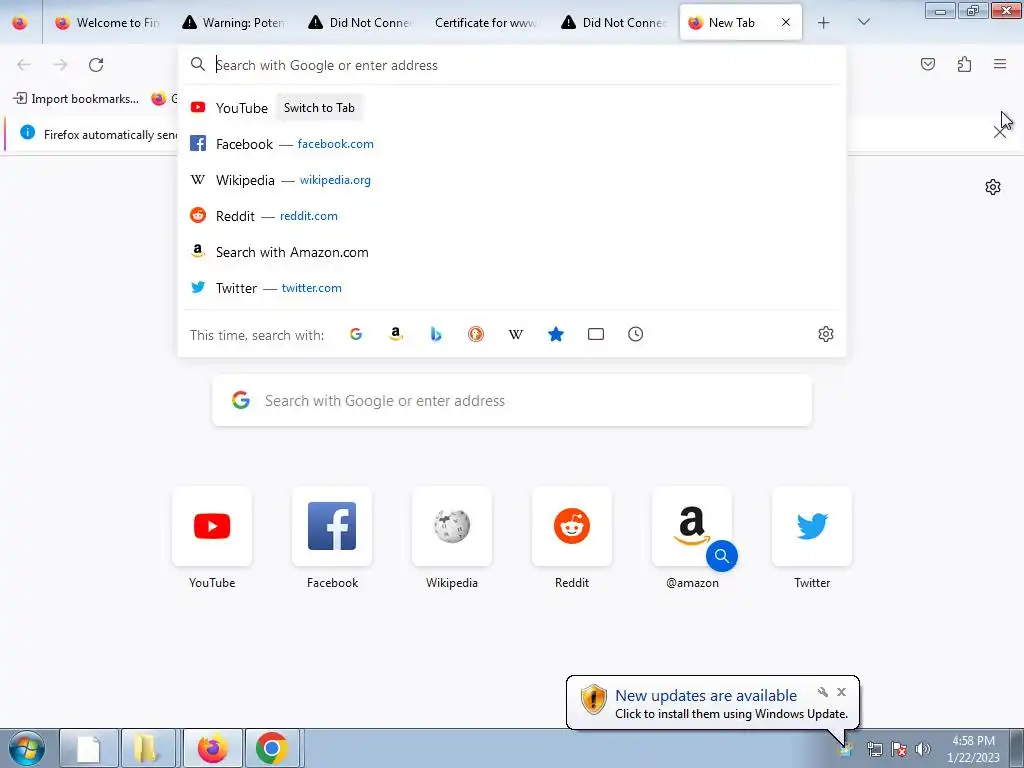Search bookmarks using the star icon

pyautogui.click(x=556, y=334)
